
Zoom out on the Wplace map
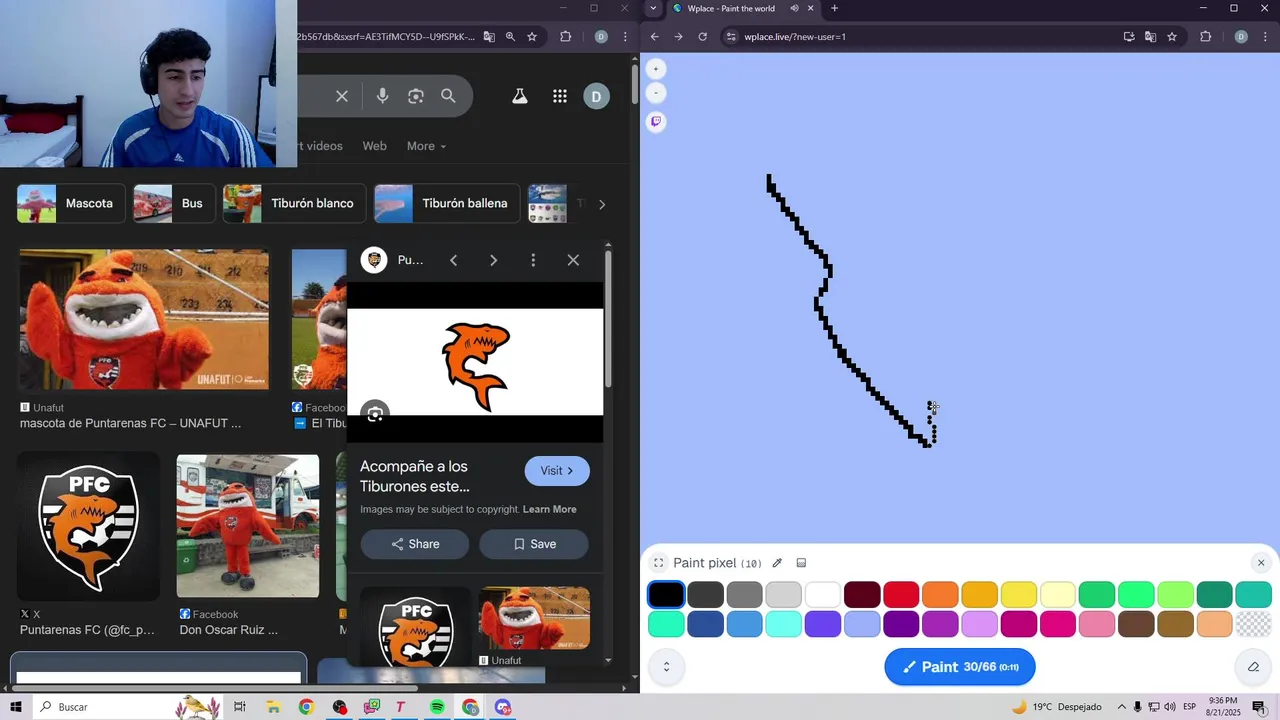point(656,93)
